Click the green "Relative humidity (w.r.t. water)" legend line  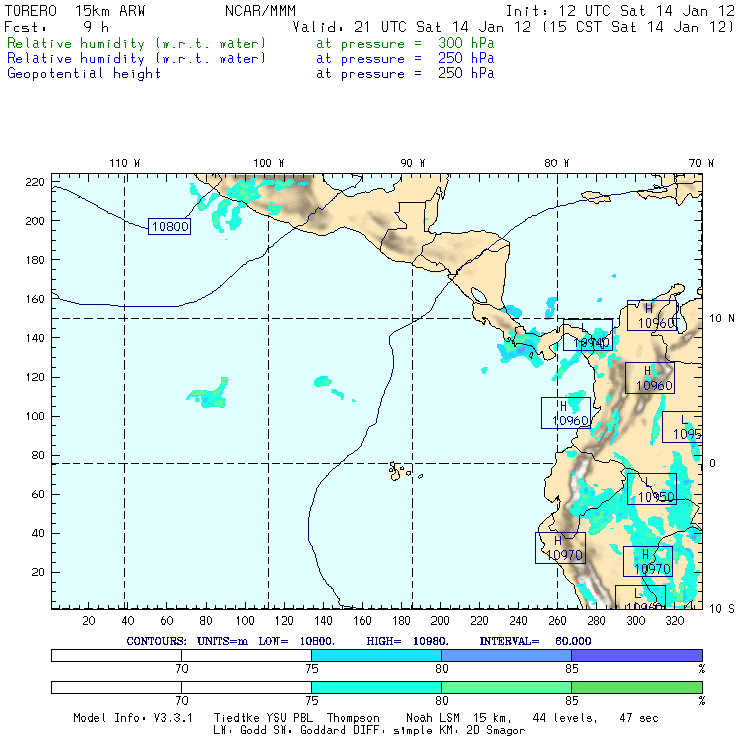(136, 43)
